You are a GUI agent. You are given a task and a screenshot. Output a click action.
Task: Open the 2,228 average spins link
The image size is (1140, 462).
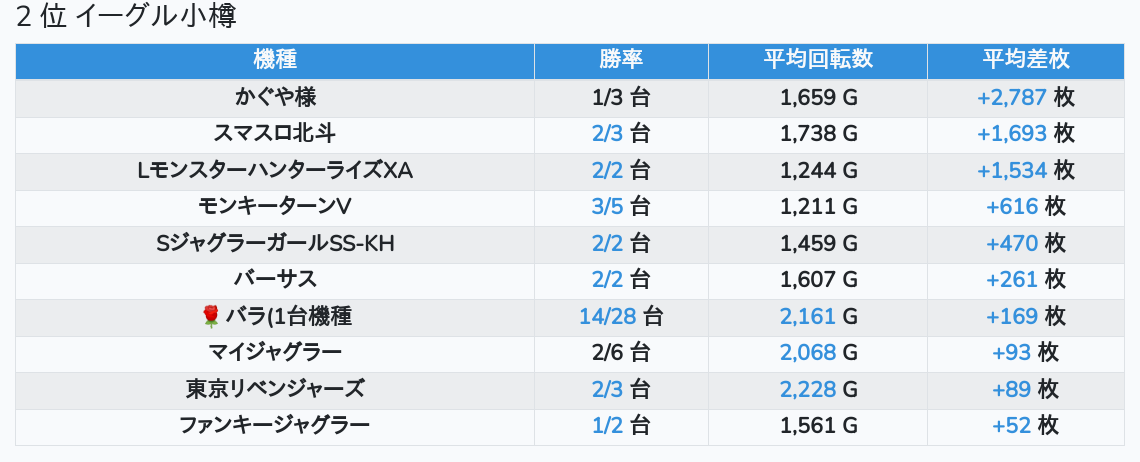pos(808,388)
